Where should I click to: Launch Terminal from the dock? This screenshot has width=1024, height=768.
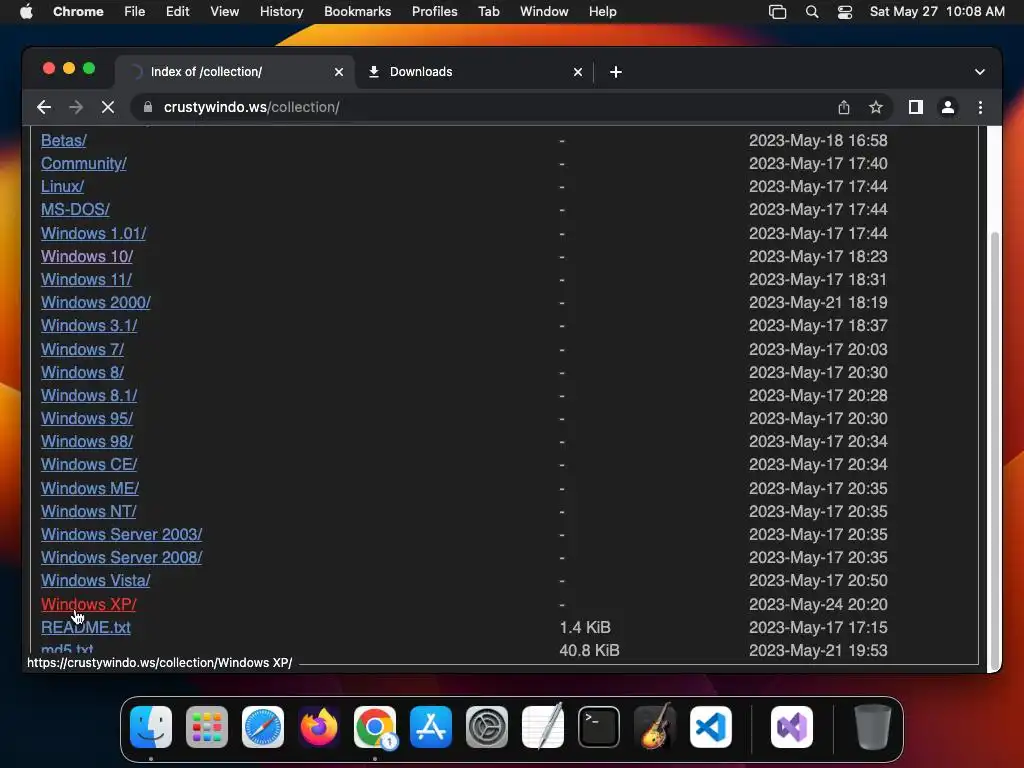click(599, 727)
